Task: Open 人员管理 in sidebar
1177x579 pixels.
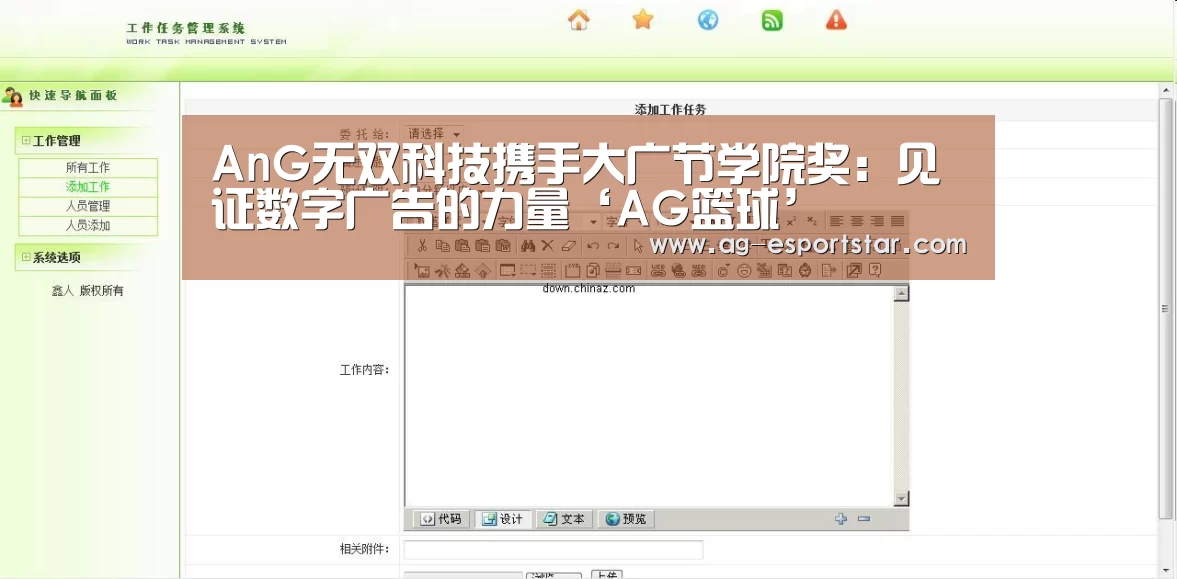Action: click(x=88, y=206)
